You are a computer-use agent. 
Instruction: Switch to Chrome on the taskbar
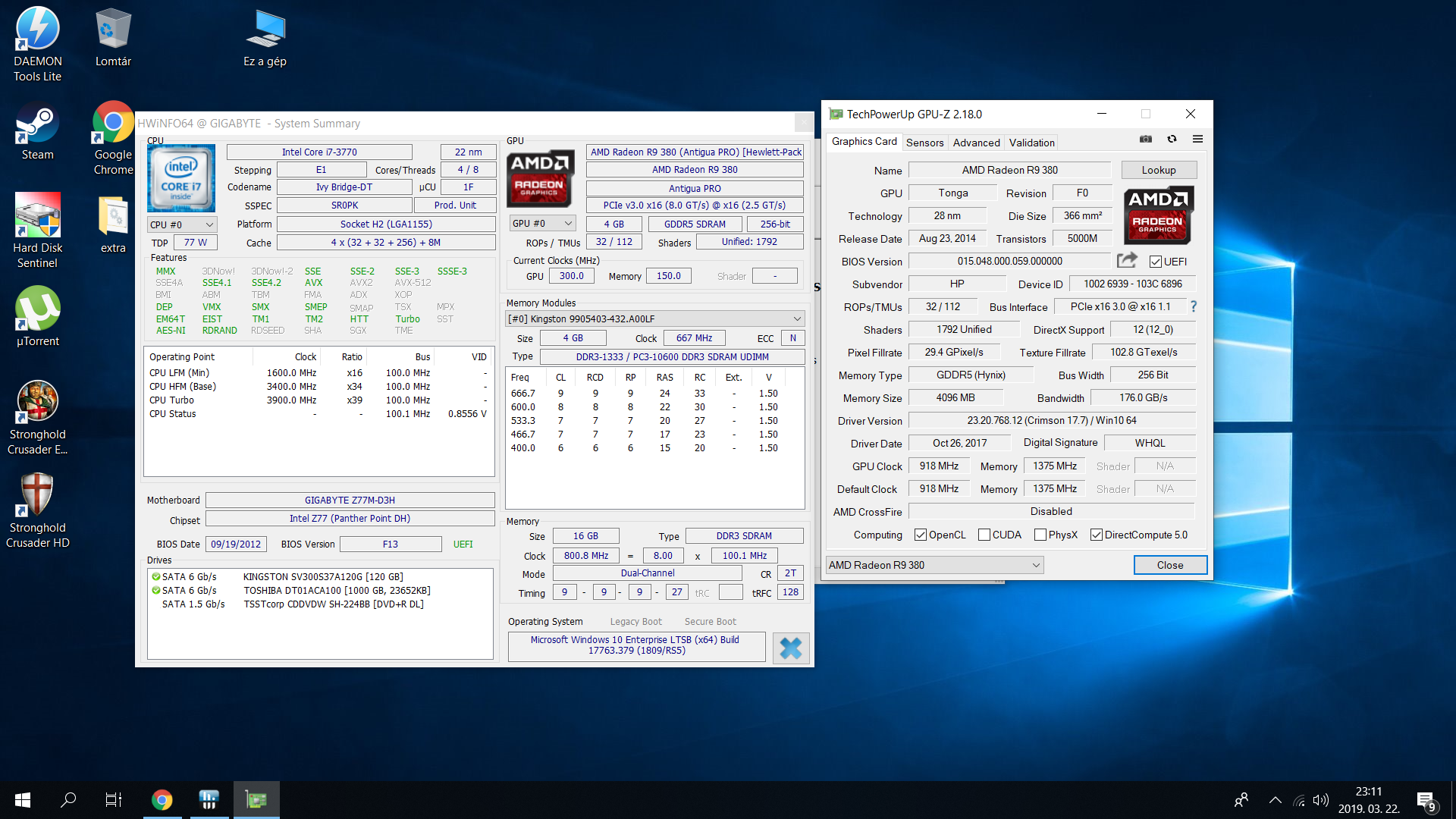coord(162,799)
